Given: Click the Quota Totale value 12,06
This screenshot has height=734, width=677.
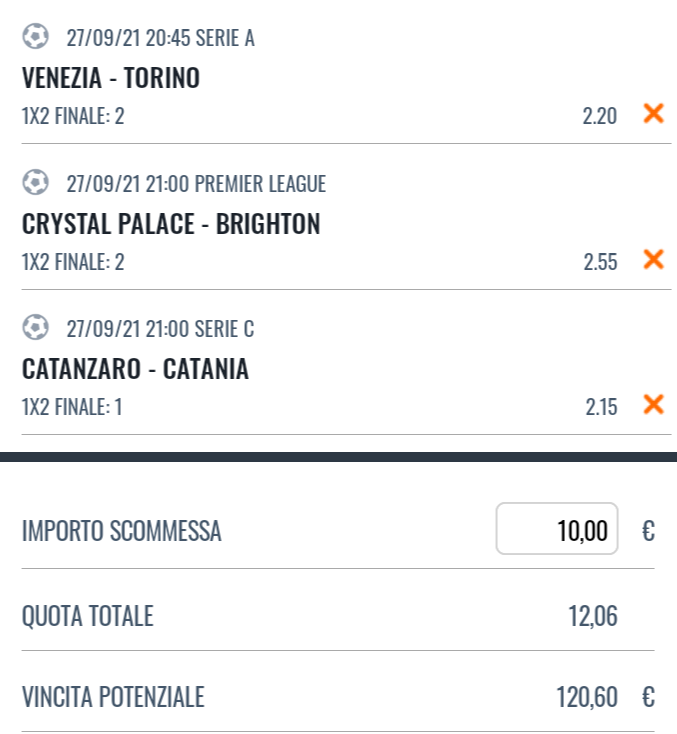Looking at the screenshot, I should click(592, 616).
